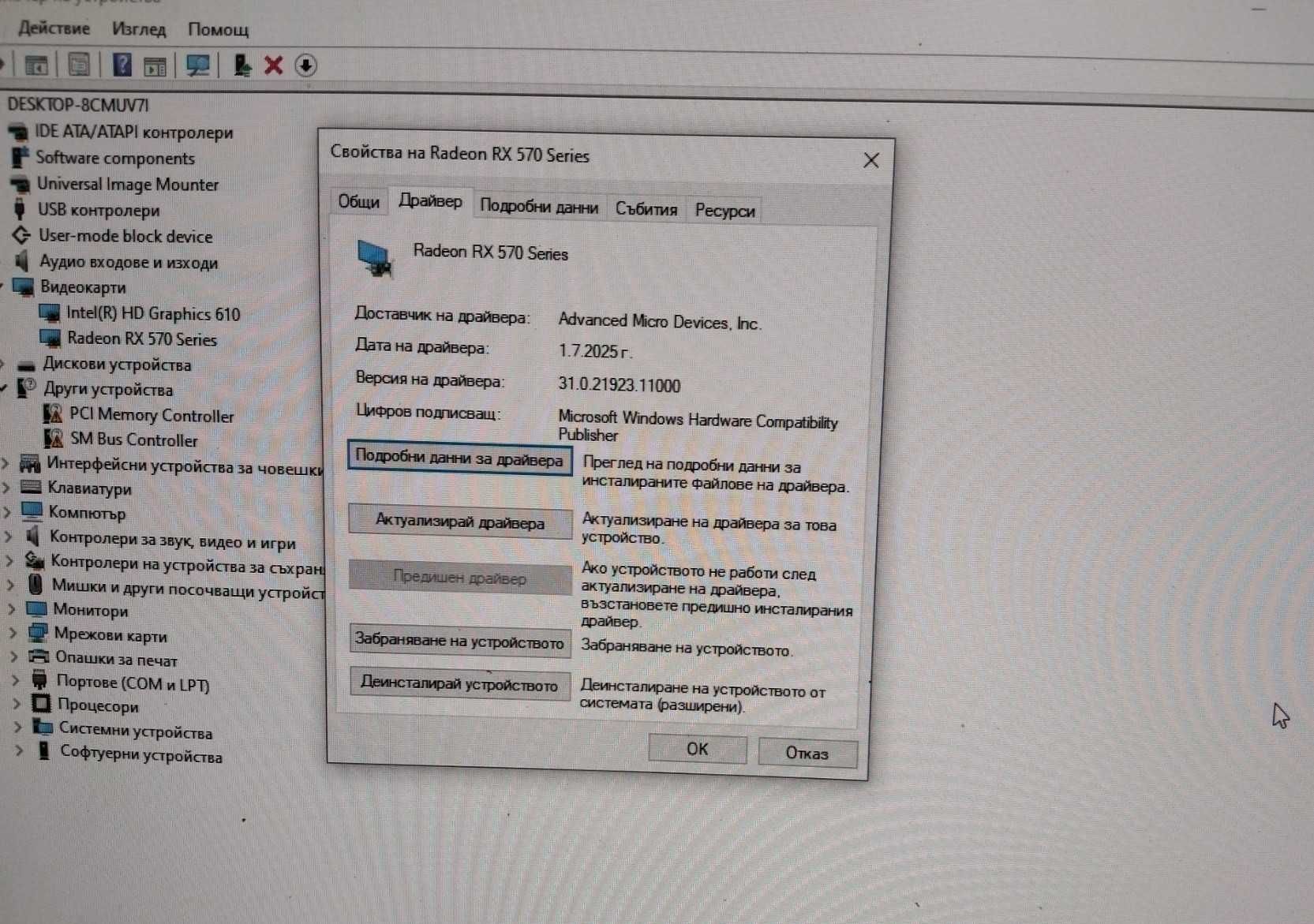Click the Опашки за печат printer icon
Screen dimensions: 1314x924
[39, 657]
